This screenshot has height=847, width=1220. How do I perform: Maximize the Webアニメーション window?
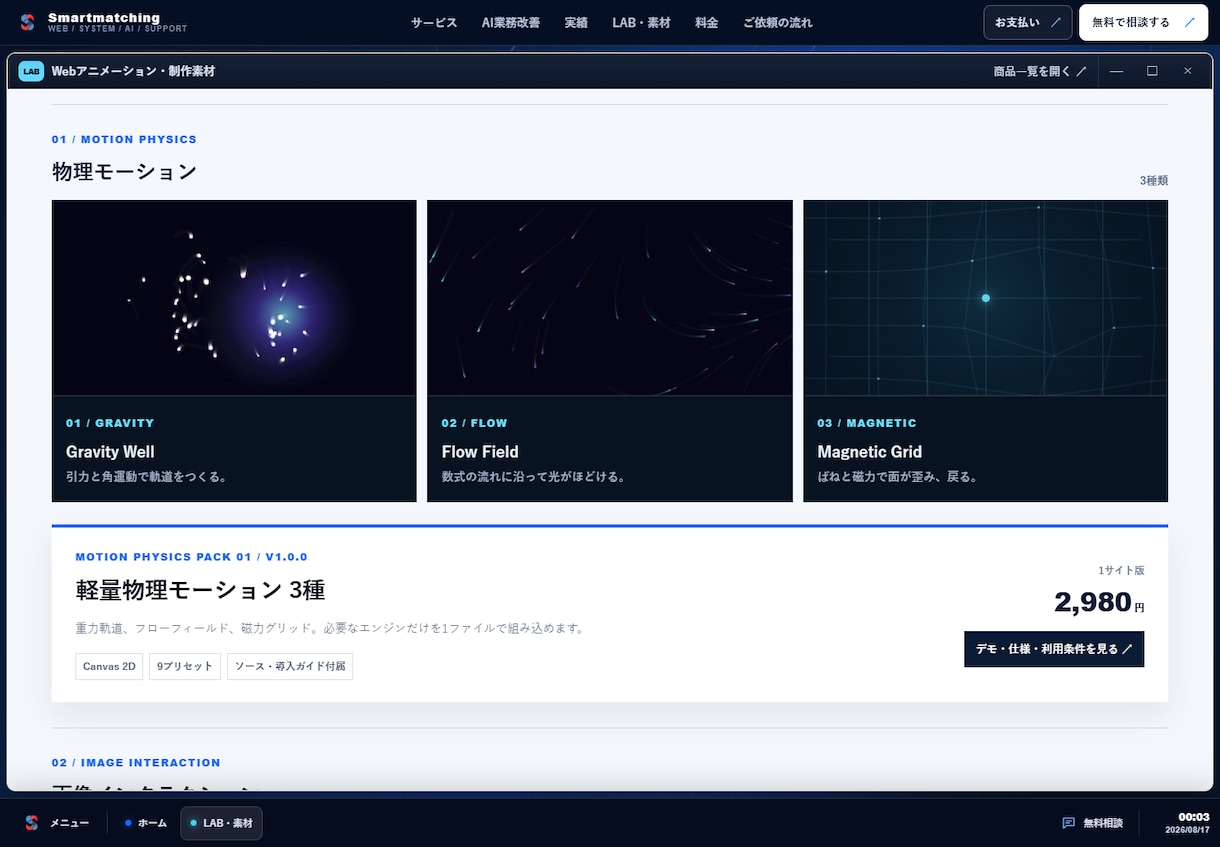click(x=1152, y=71)
